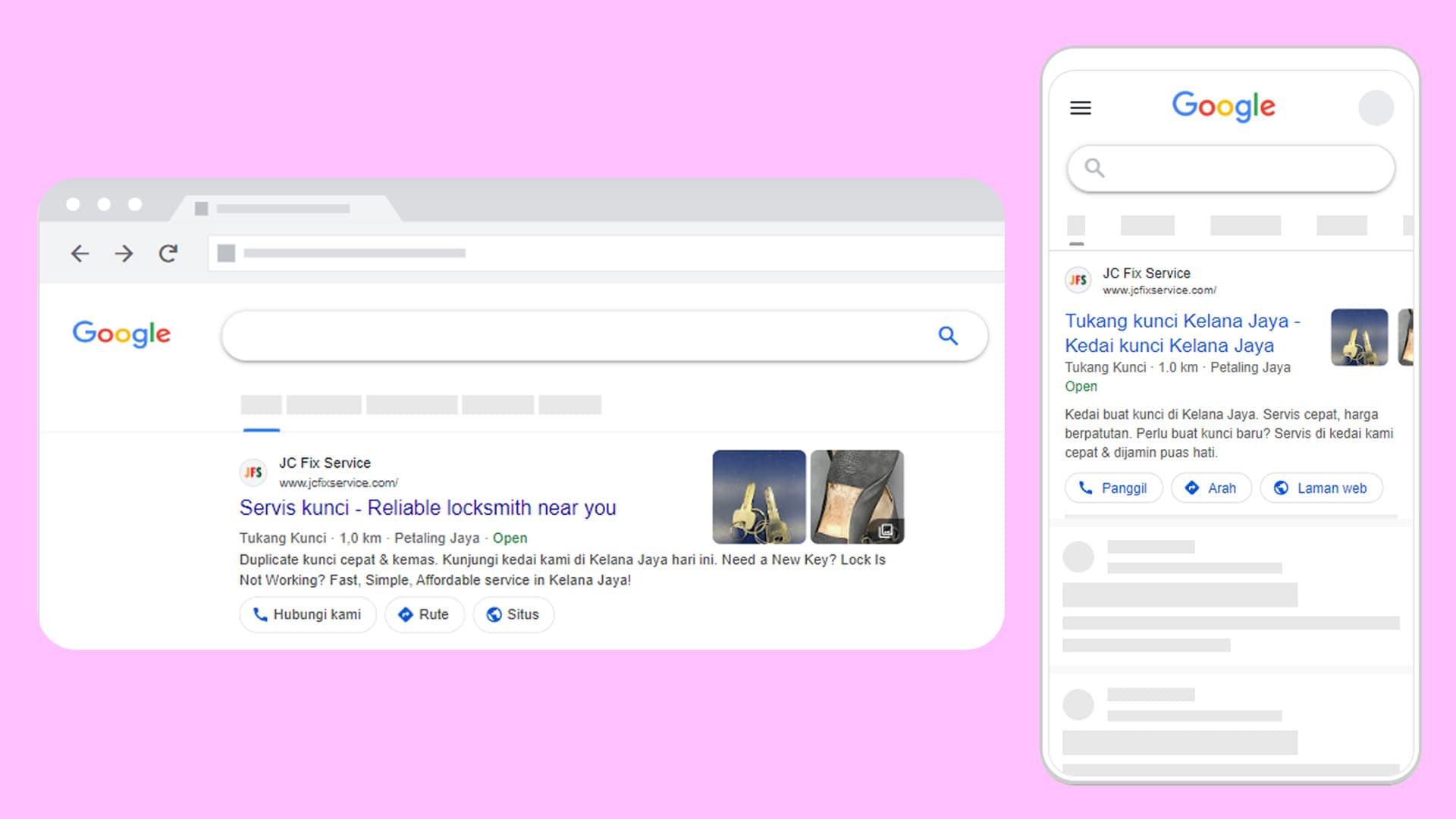1456x819 pixels.
Task: Open the desktop keys photo thumbnail
Action: 759,497
